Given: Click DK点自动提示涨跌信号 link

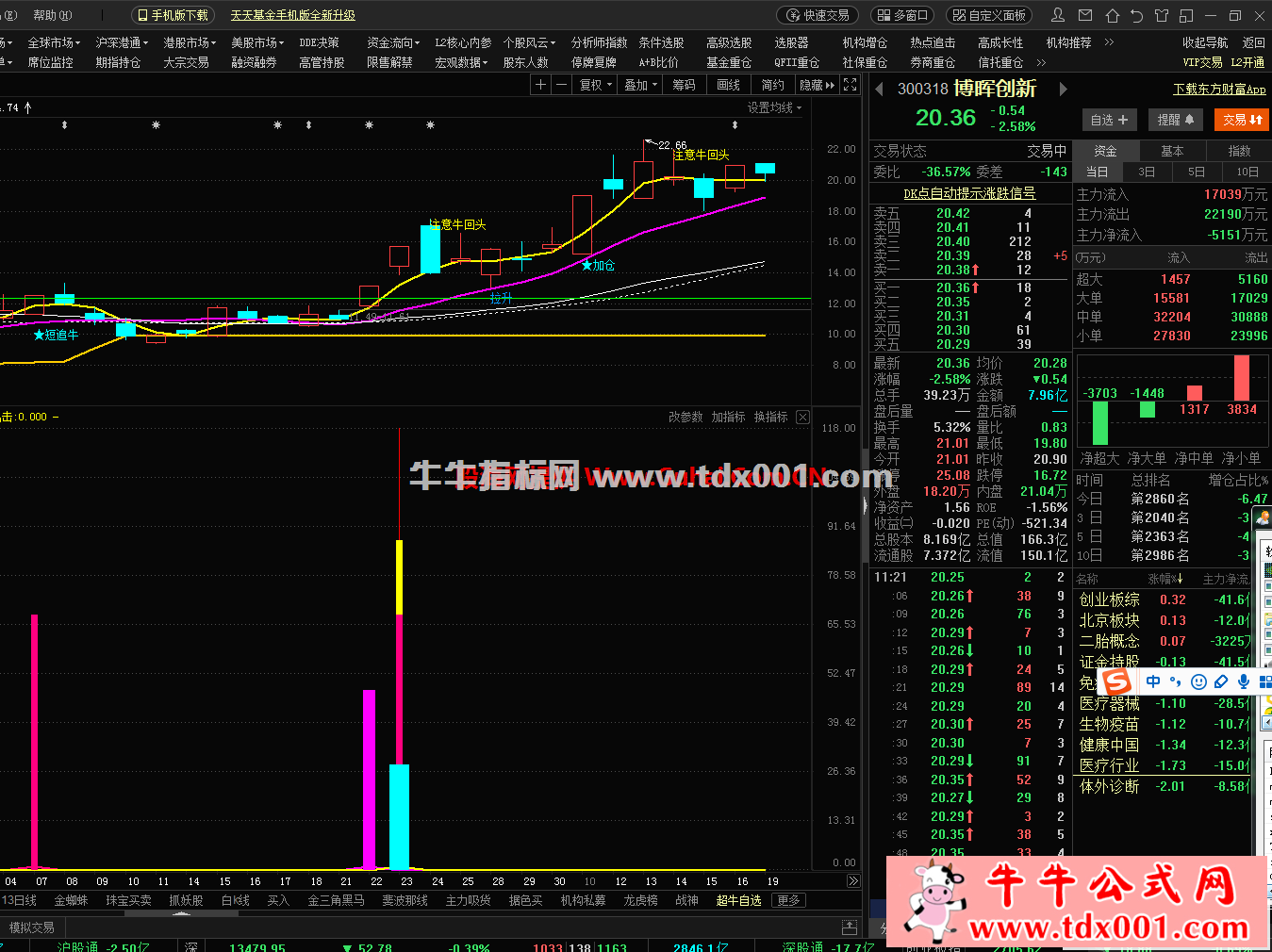Looking at the screenshot, I should click(x=969, y=192).
